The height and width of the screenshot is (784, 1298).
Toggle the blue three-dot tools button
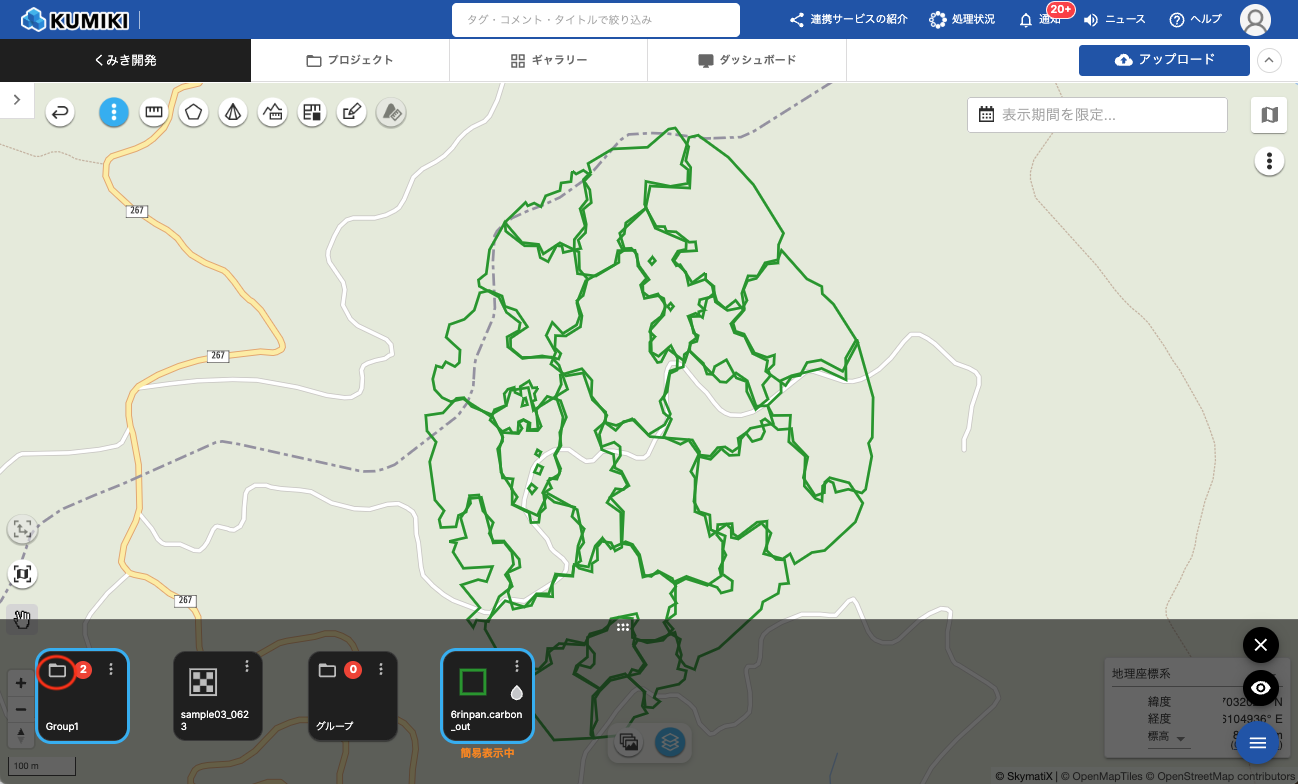pos(114,112)
